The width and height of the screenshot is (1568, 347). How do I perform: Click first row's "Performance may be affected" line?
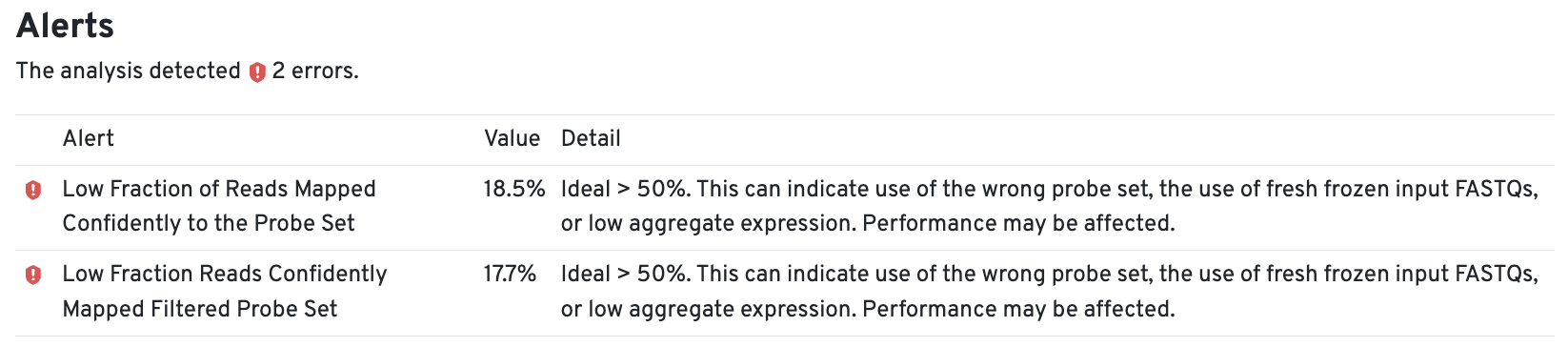[868, 223]
